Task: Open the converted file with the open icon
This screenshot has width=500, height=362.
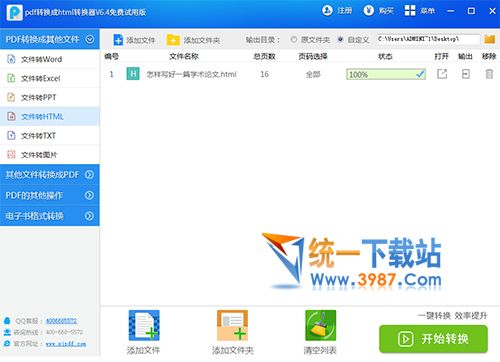Action: [x=442, y=74]
